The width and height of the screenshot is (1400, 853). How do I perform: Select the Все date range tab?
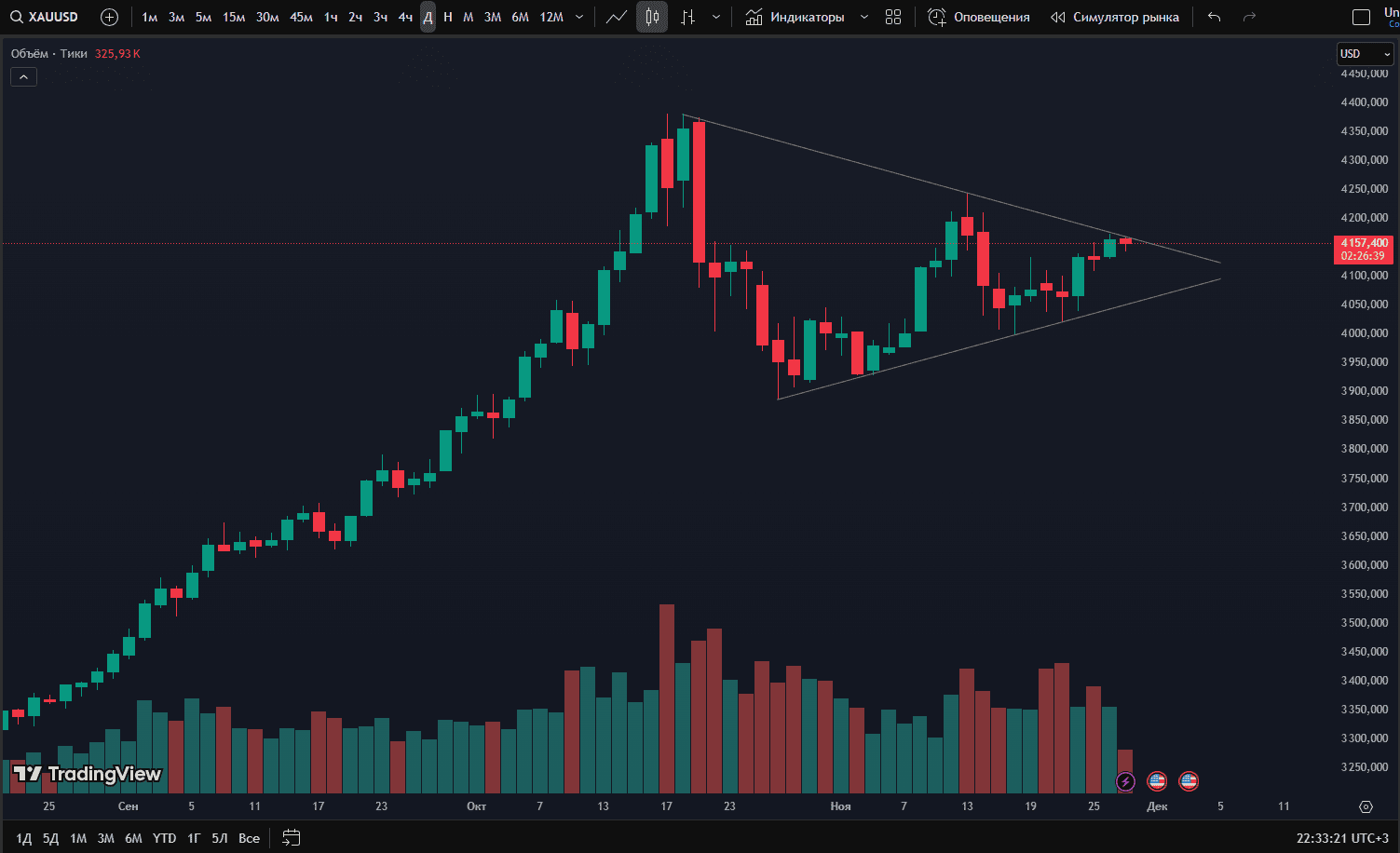(249, 838)
